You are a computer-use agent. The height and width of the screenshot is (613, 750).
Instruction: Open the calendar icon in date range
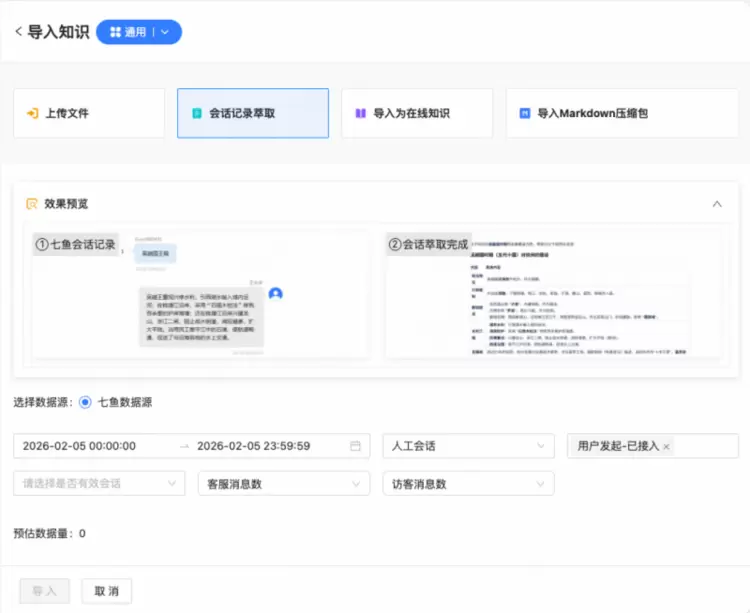355,446
